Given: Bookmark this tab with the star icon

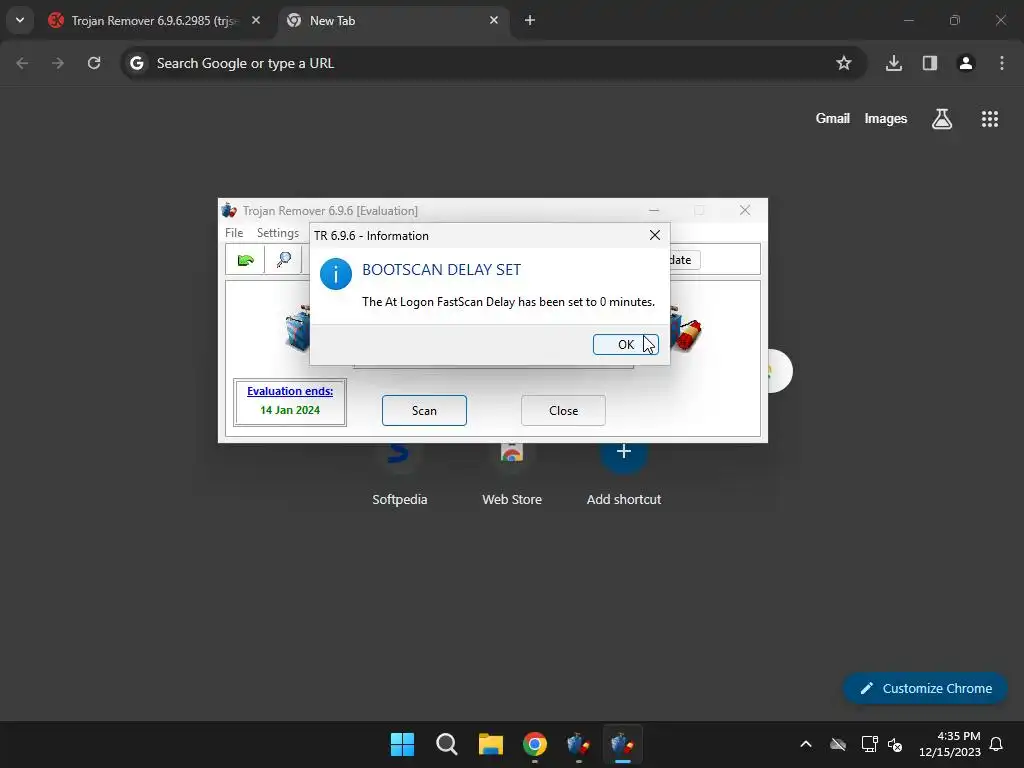Looking at the screenshot, I should (844, 63).
